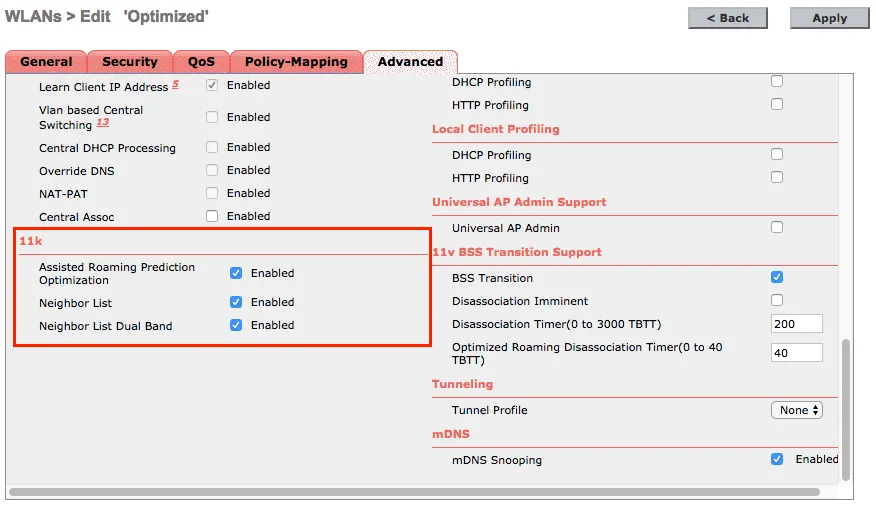The width and height of the screenshot is (876, 508).
Task: Enable Central DHCP Processing checkbox
Action: pyautogui.click(x=212, y=147)
